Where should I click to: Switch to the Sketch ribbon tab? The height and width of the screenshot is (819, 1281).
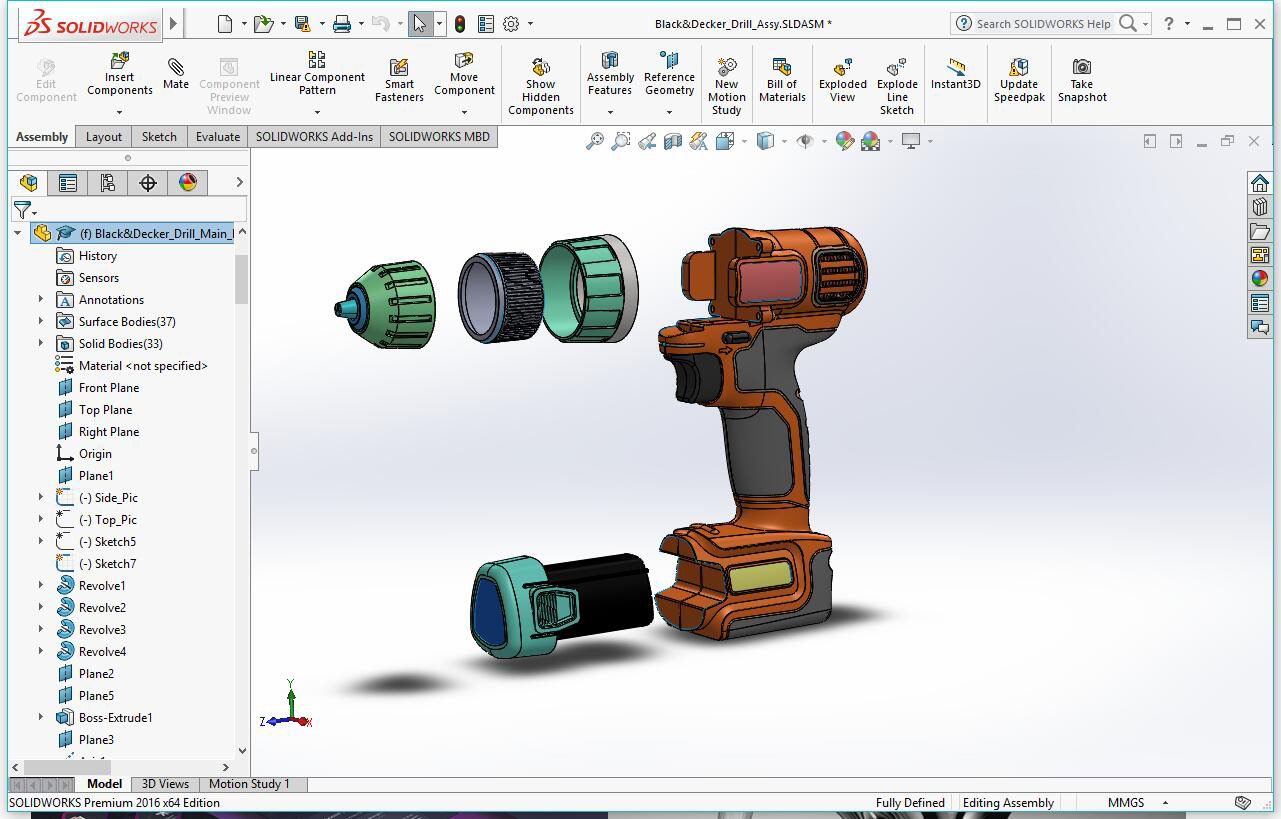click(x=159, y=137)
